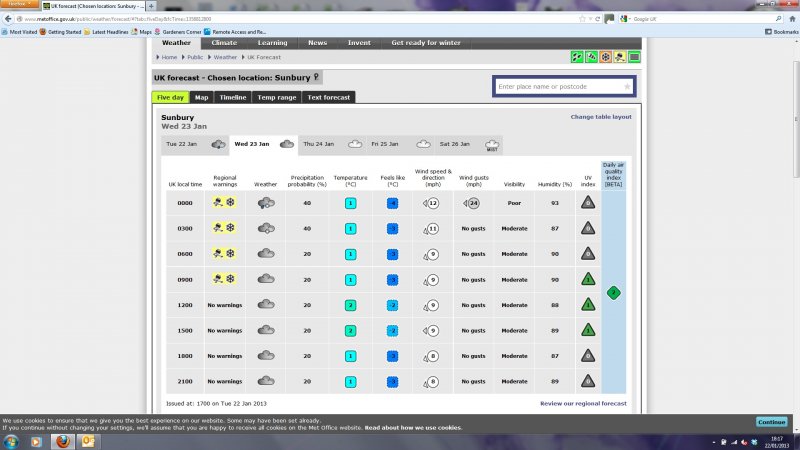Click the yellow warning icons in the 0600 row

coord(224,254)
